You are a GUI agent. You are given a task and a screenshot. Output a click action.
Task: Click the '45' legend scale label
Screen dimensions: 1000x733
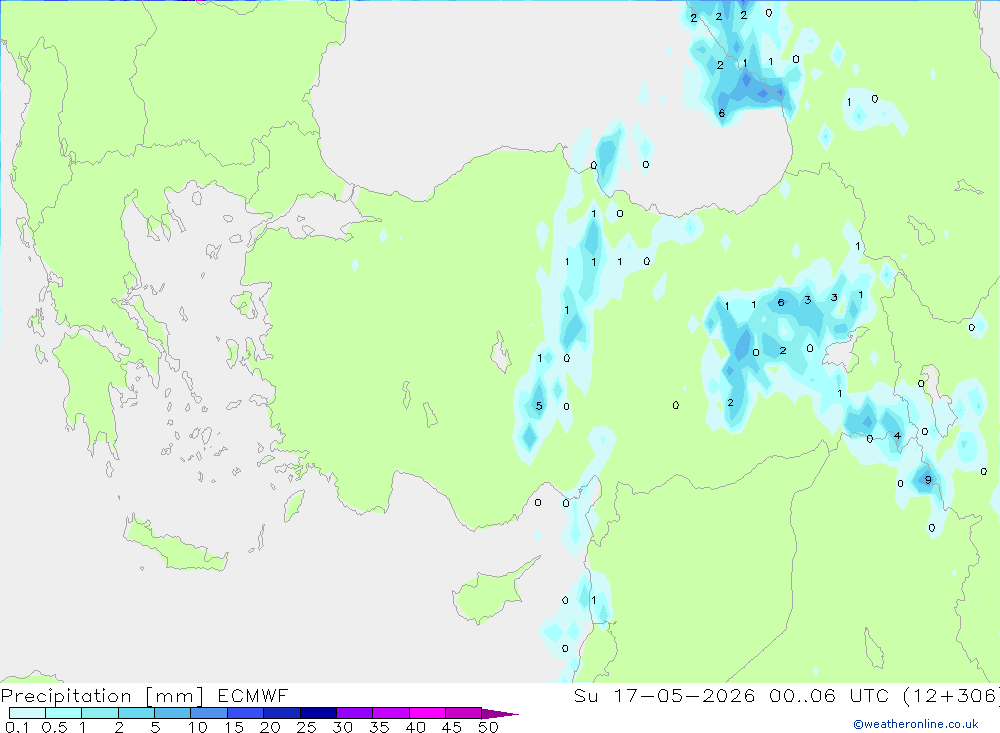[452, 727]
